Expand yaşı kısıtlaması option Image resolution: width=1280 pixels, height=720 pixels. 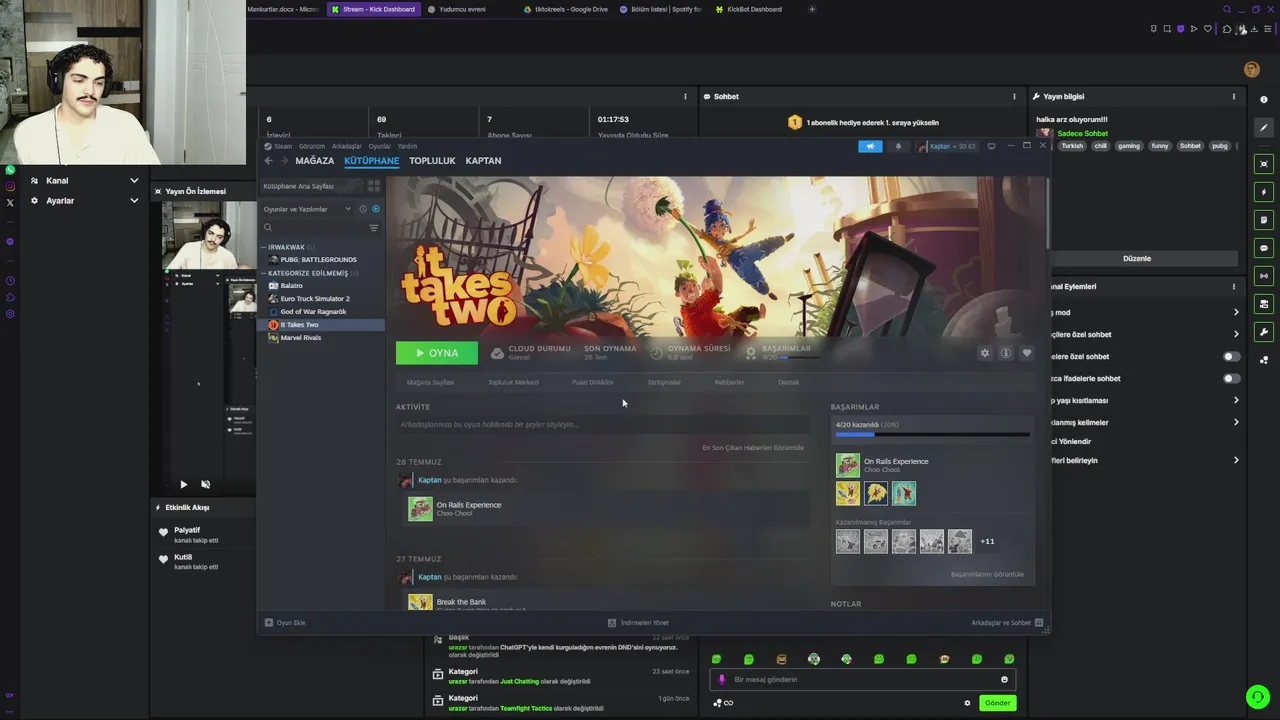coord(1236,401)
